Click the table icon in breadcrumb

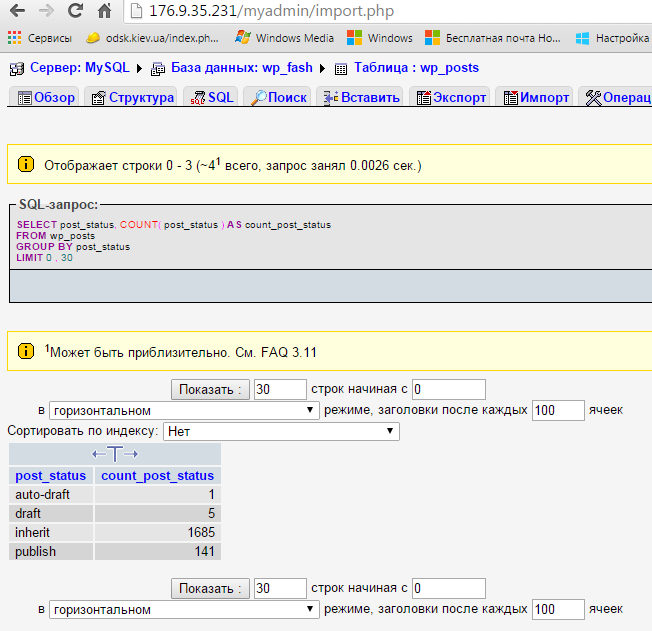point(341,69)
